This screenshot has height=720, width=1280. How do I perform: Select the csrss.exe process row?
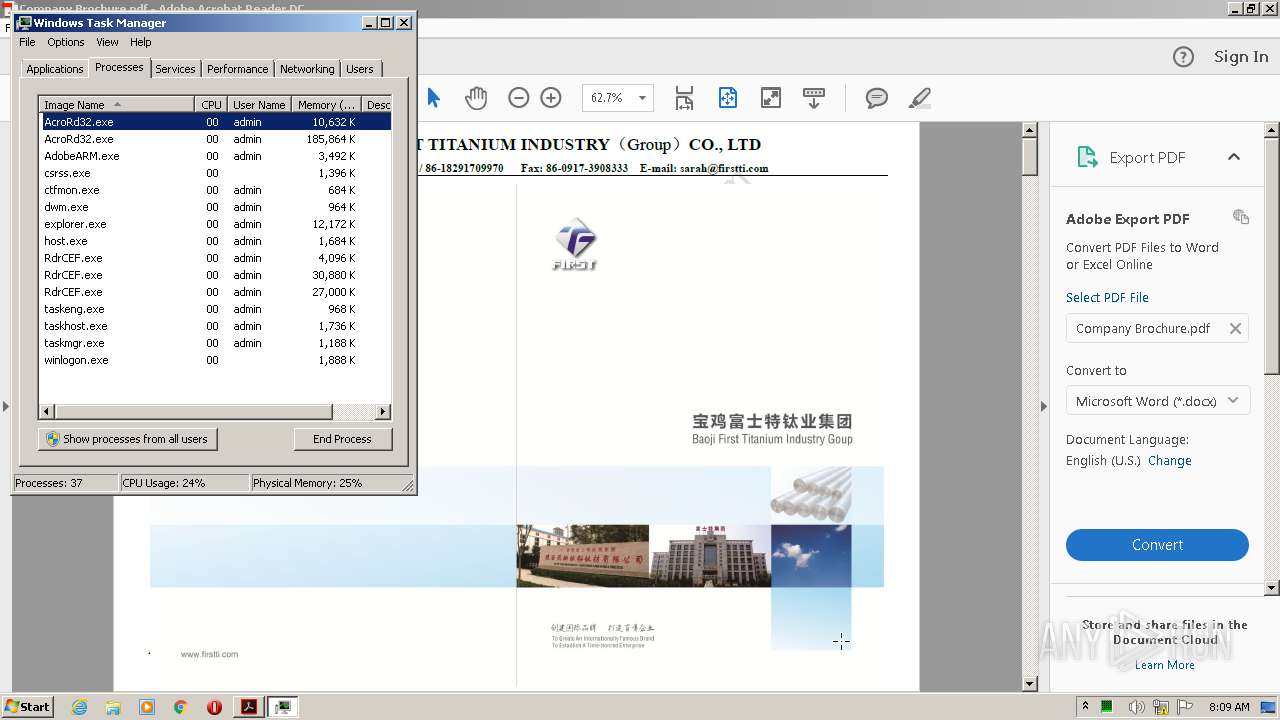point(215,173)
